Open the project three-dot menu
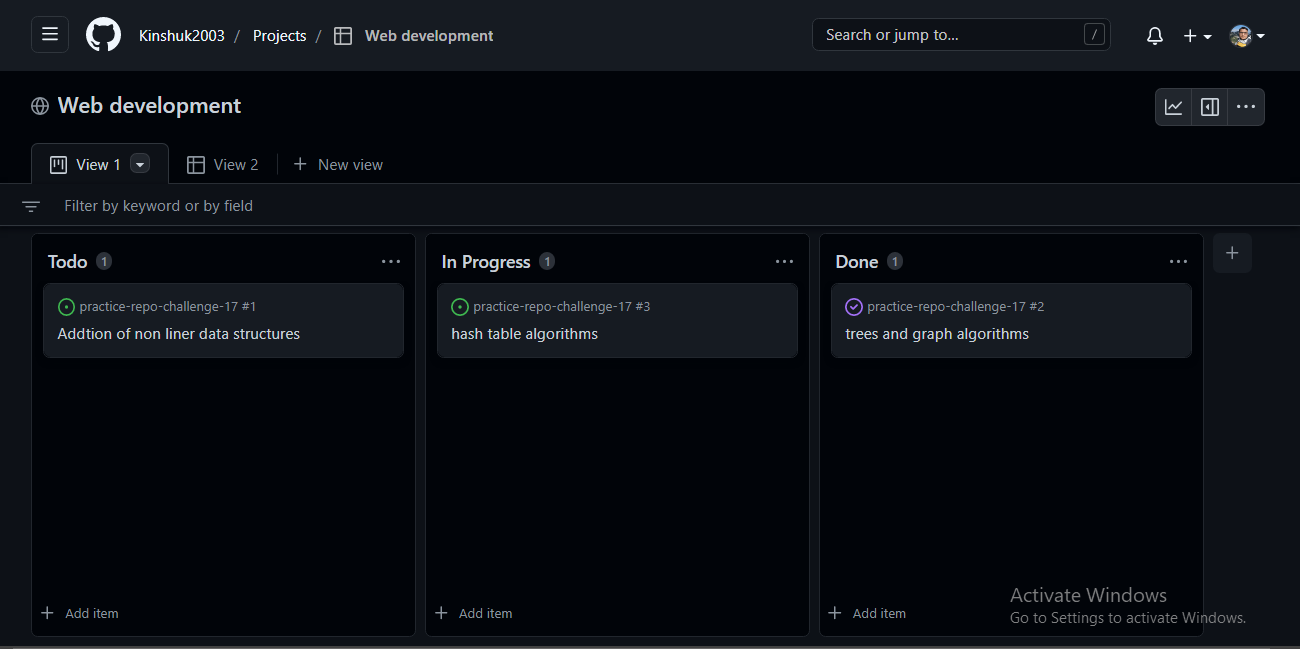The height and width of the screenshot is (649, 1300). tap(1246, 107)
